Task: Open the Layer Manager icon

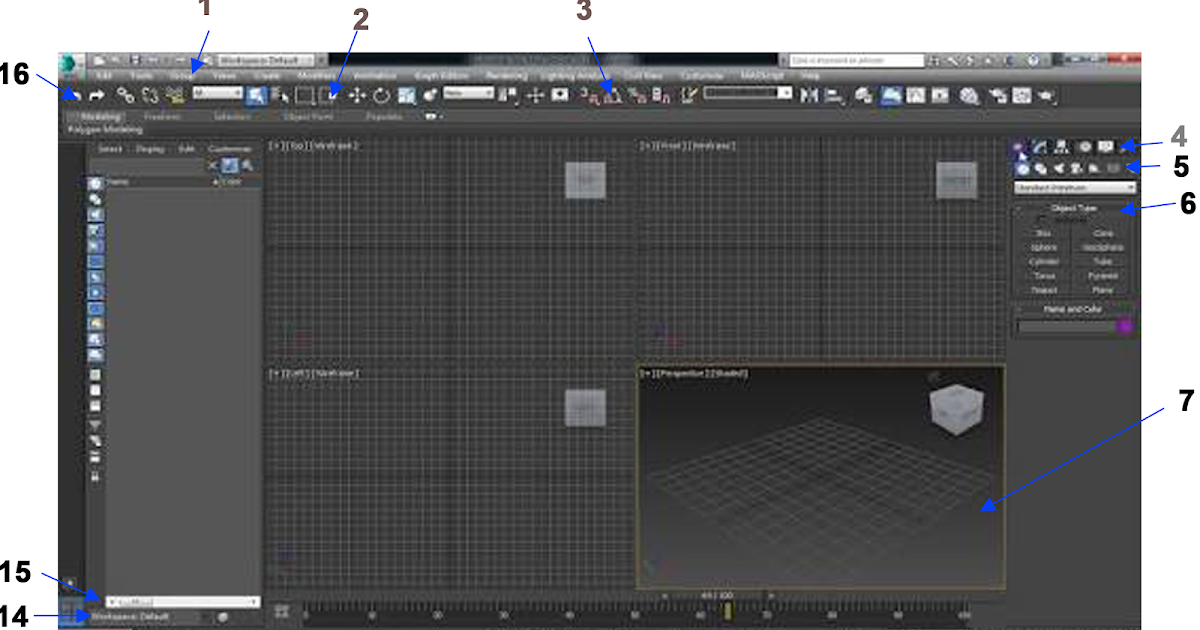Action: (x=864, y=96)
